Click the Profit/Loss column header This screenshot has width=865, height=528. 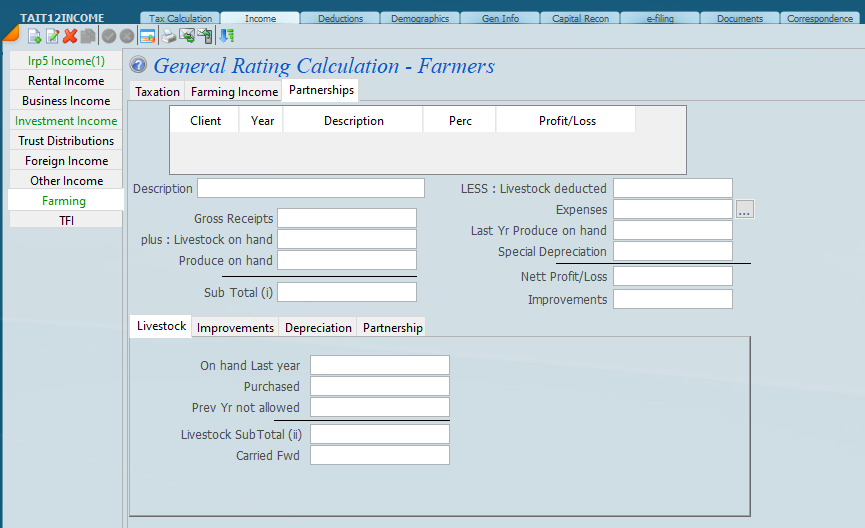(x=567, y=121)
